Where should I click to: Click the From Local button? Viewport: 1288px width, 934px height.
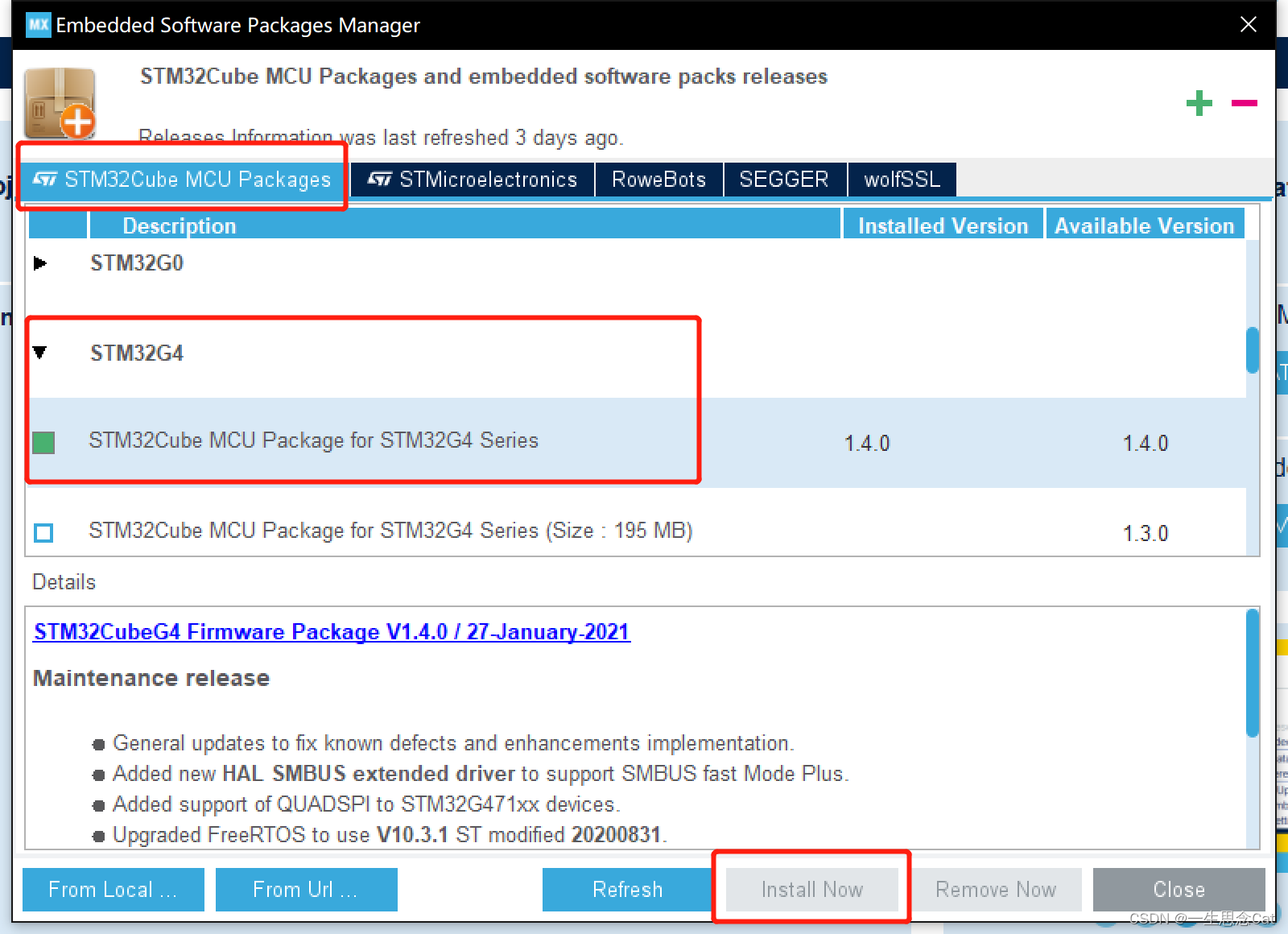click(x=113, y=890)
